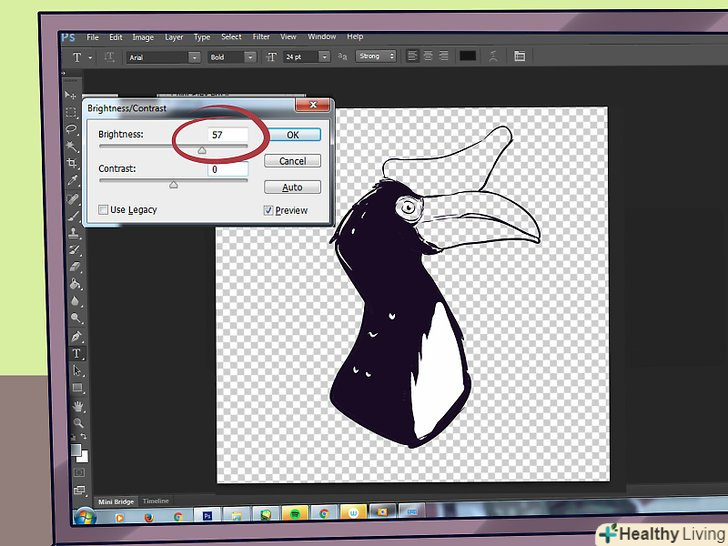
Task: Uncheck the Preview checkbox
Action: (x=268, y=210)
